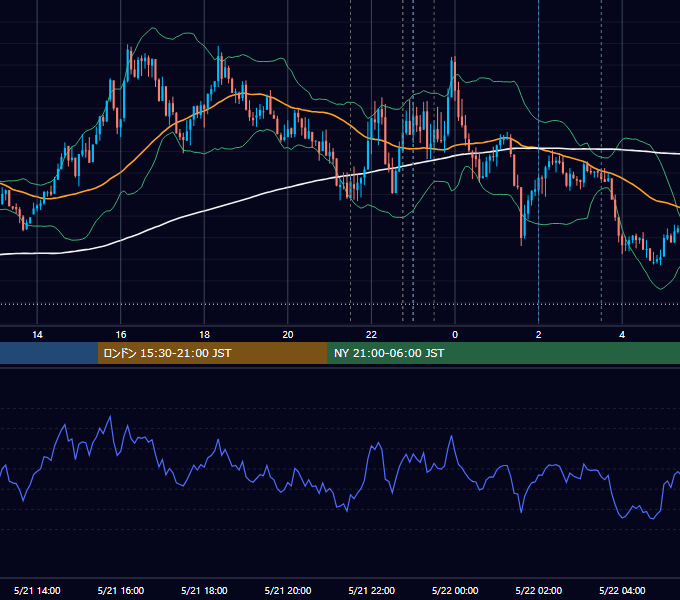Click the 16 hour label on the chart axis

121,335
